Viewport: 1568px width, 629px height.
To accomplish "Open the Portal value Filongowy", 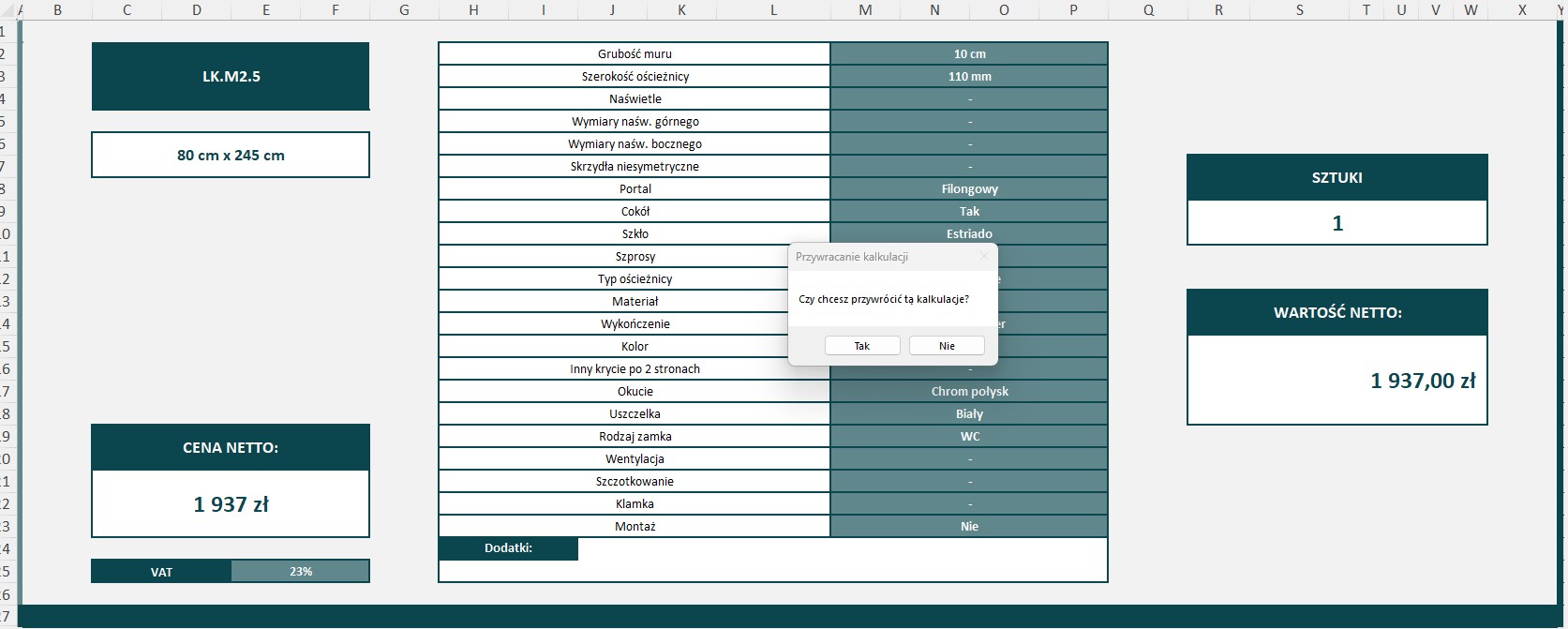I will [x=969, y=188].
